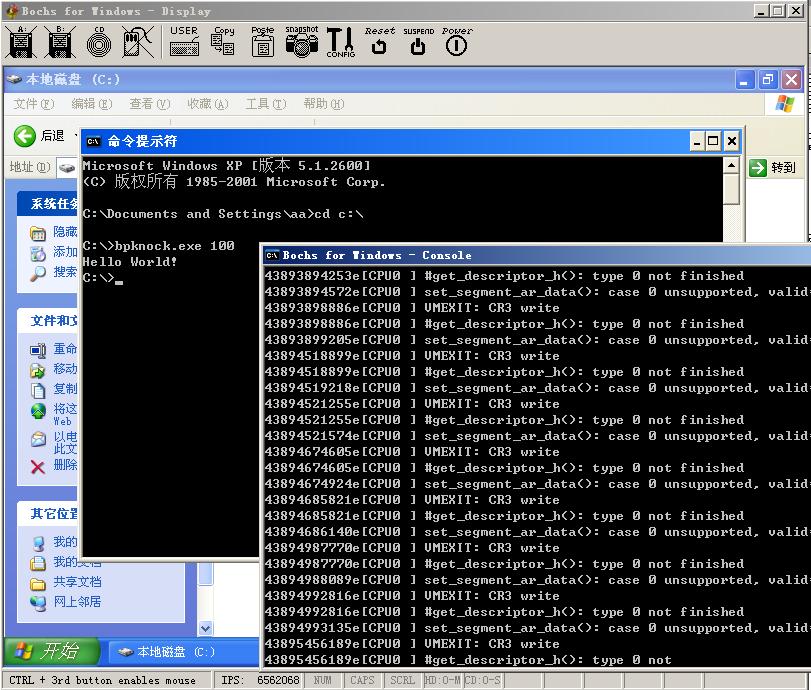Click the NUM status bar indicator
Screen dimensions: 811x690
coord(322,680)
